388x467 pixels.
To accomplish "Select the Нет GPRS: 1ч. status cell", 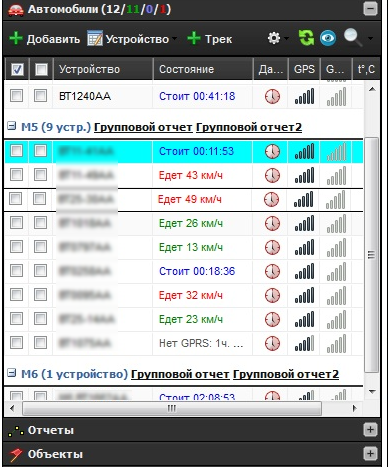I will [202, 343].
